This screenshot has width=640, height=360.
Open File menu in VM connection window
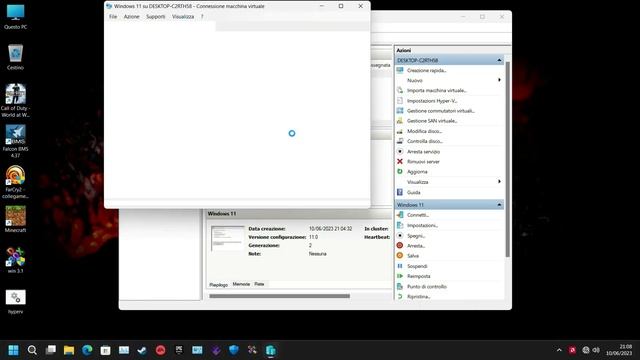click(113, 17)
